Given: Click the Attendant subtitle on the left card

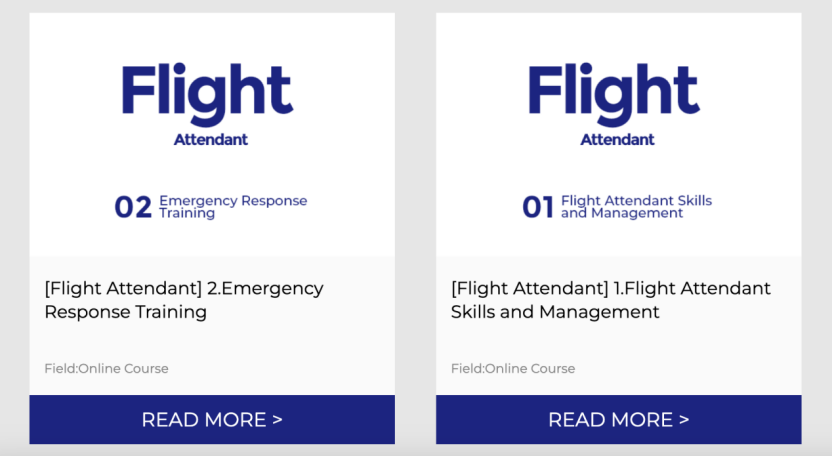Looking at the screenshot, I should coord(211,140).
